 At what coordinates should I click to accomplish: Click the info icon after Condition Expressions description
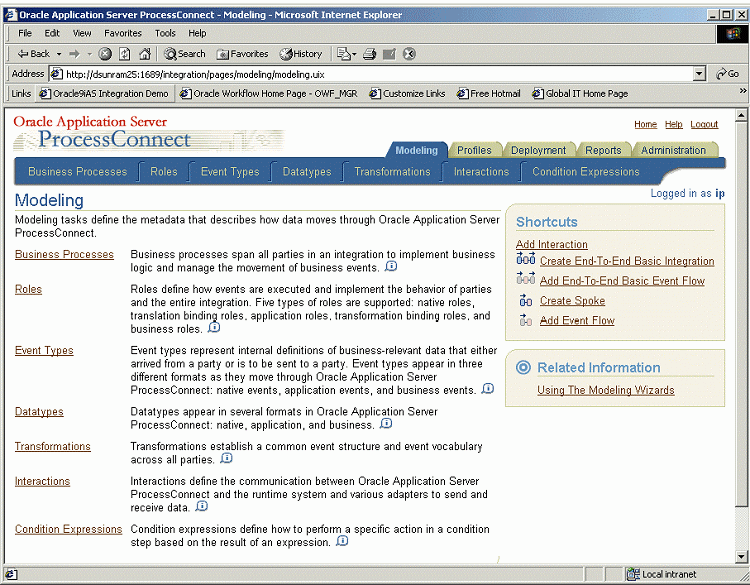(342, 541)
